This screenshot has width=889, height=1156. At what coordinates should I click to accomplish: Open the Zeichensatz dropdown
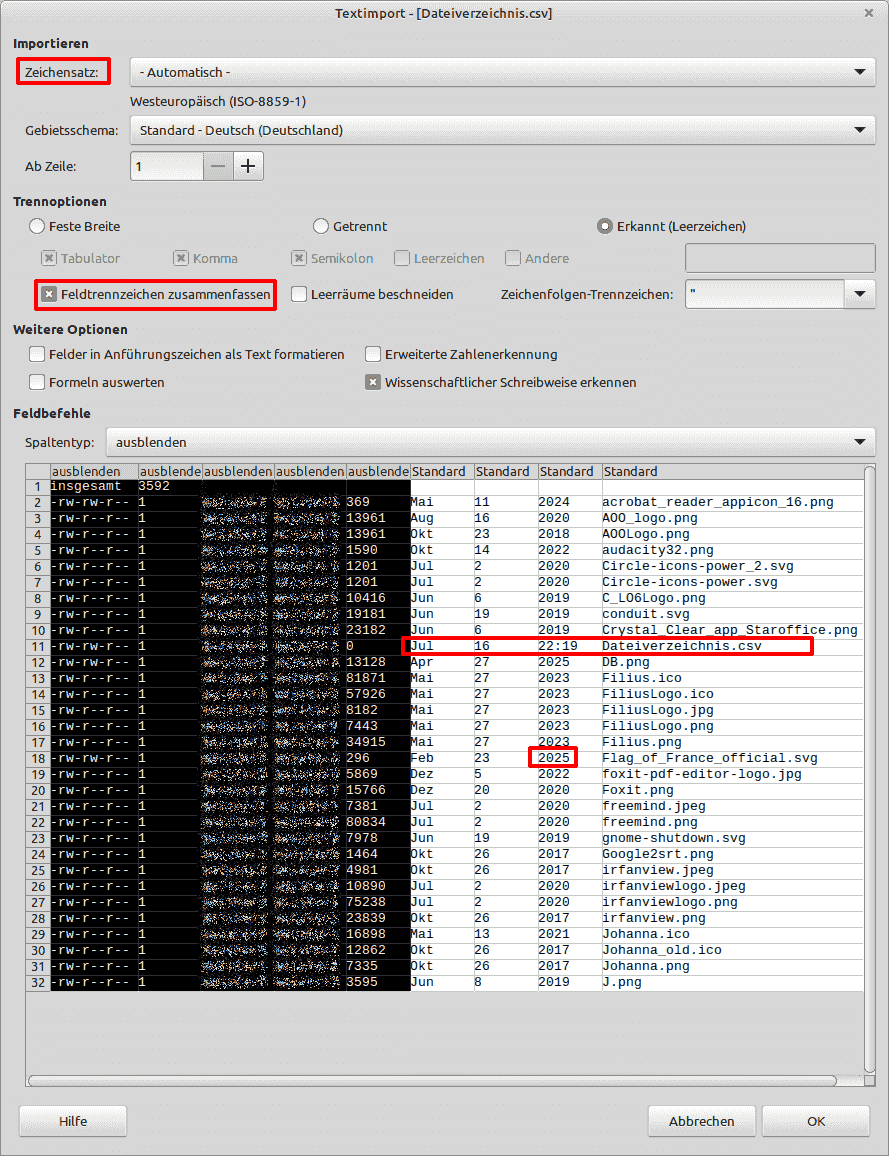point(502,72)
